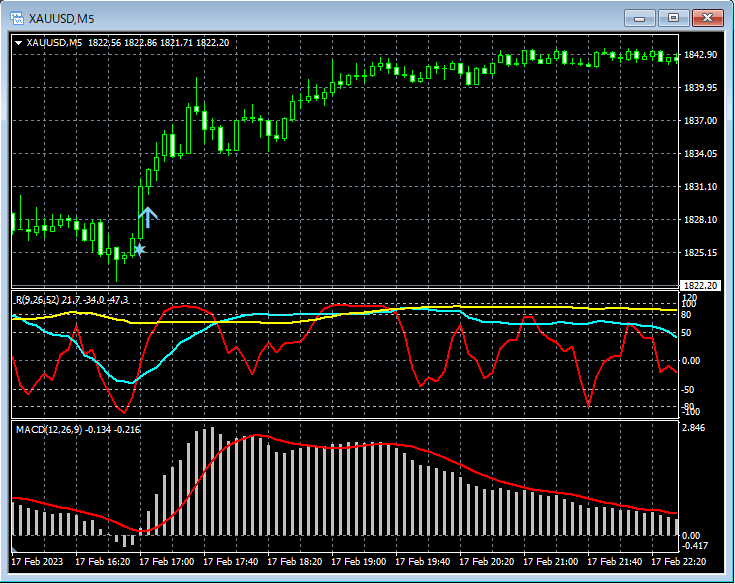Close the XAUUSD,M5 chart window
This screenshot has height=584, width=735.
coord(707,17)
